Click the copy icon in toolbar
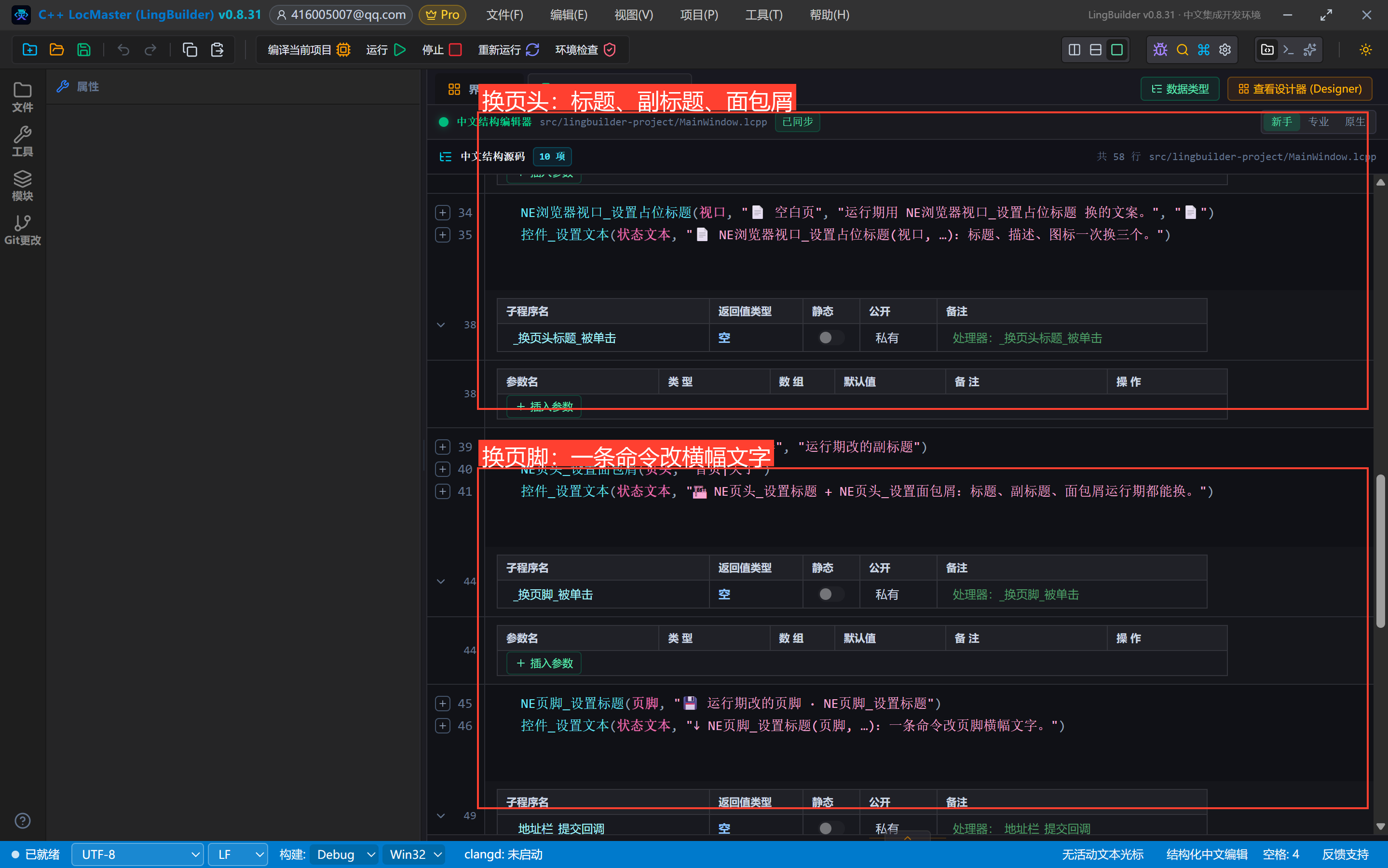Image resolution: width=1388 pixels, height=868 pixels. [190, 50]
